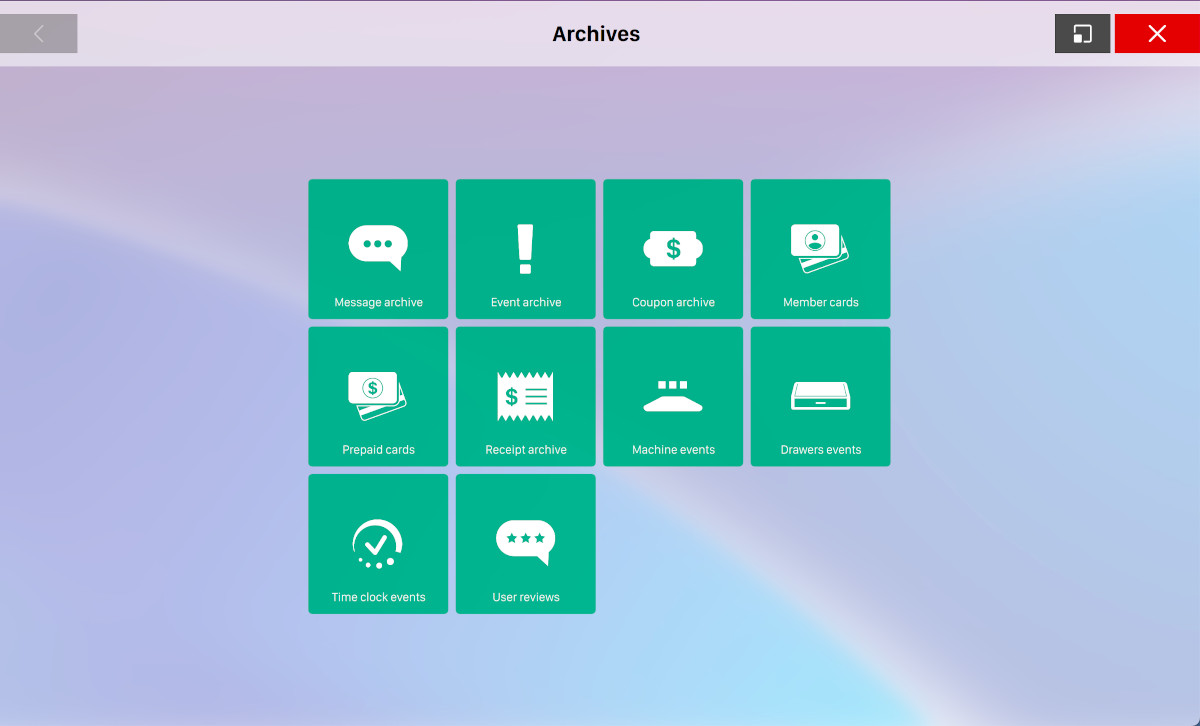Close the Archives screen with red X
This screenshot has width=1200, height=726.
[x=1157, y=34]
